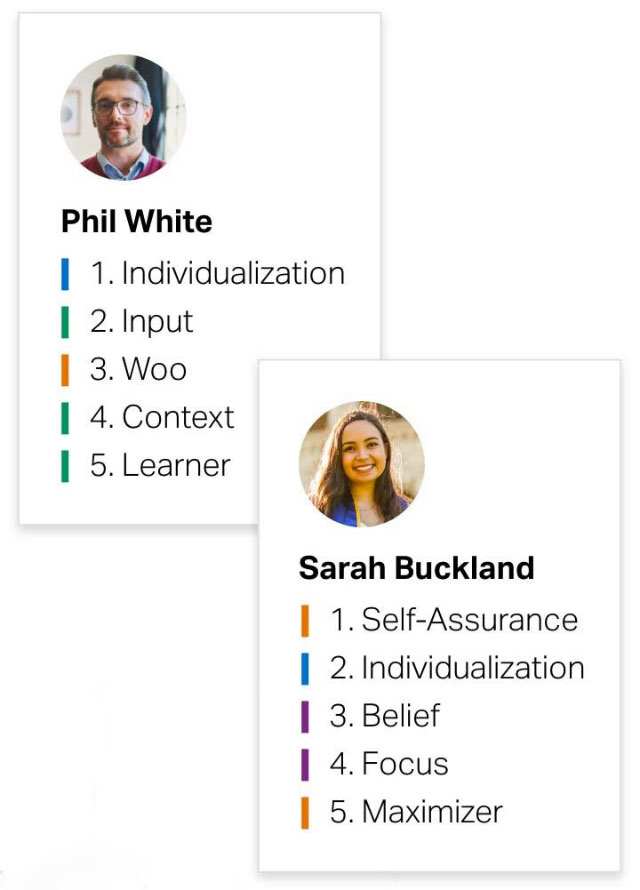
Task: Click the Context strength item
Action: click(161, 417)
